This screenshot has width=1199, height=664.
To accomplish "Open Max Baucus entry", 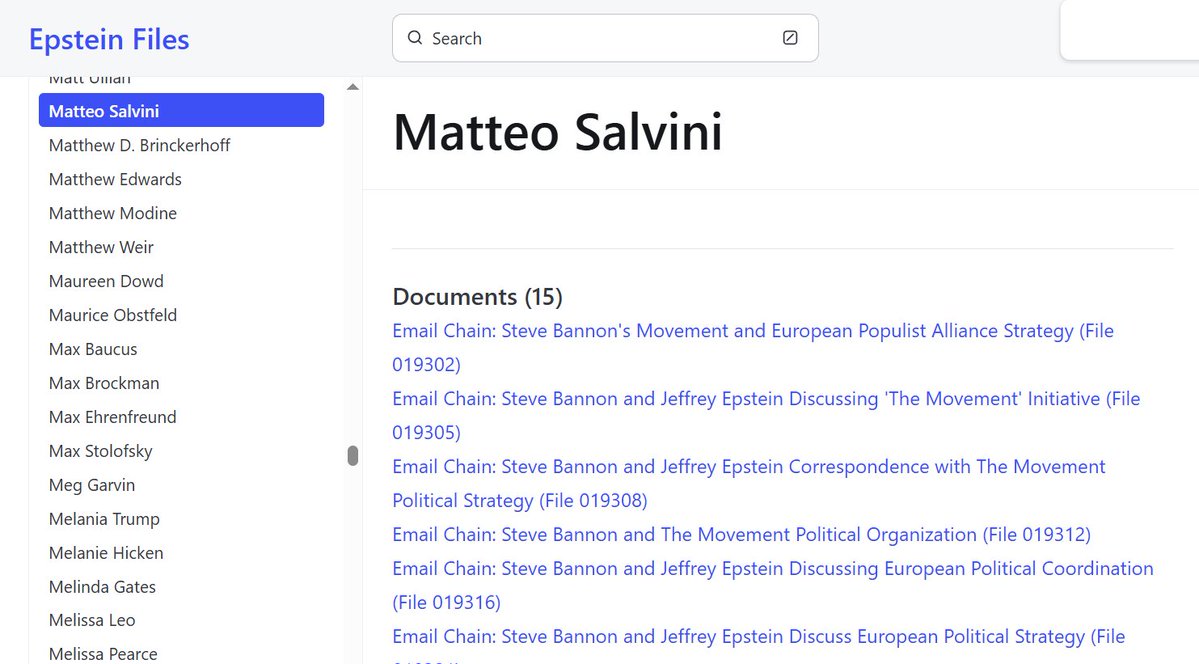I will 93,349.
